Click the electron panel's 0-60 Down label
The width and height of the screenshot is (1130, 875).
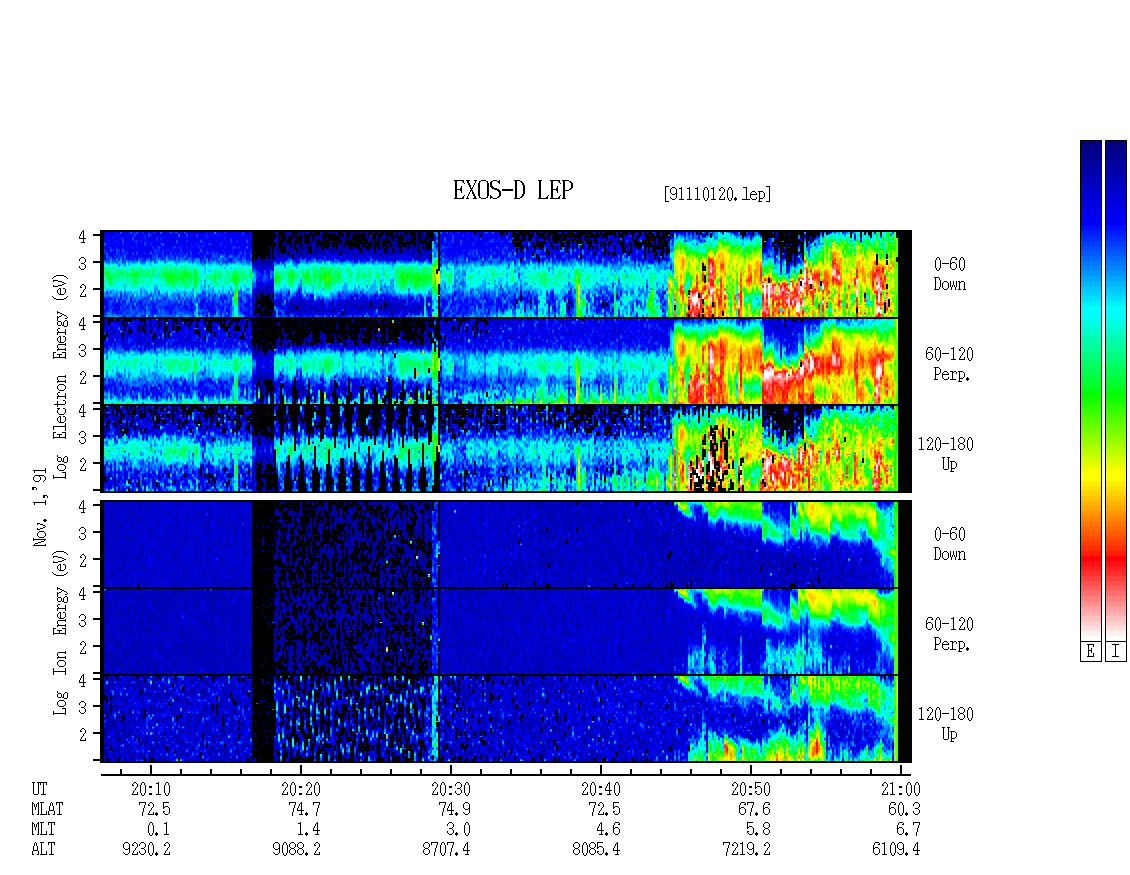(x=949, y=274)
